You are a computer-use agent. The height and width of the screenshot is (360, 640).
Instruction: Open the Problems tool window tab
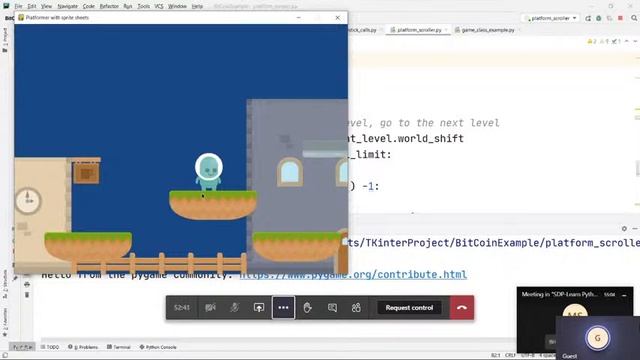pyautogui.click(x=83, y=347)
